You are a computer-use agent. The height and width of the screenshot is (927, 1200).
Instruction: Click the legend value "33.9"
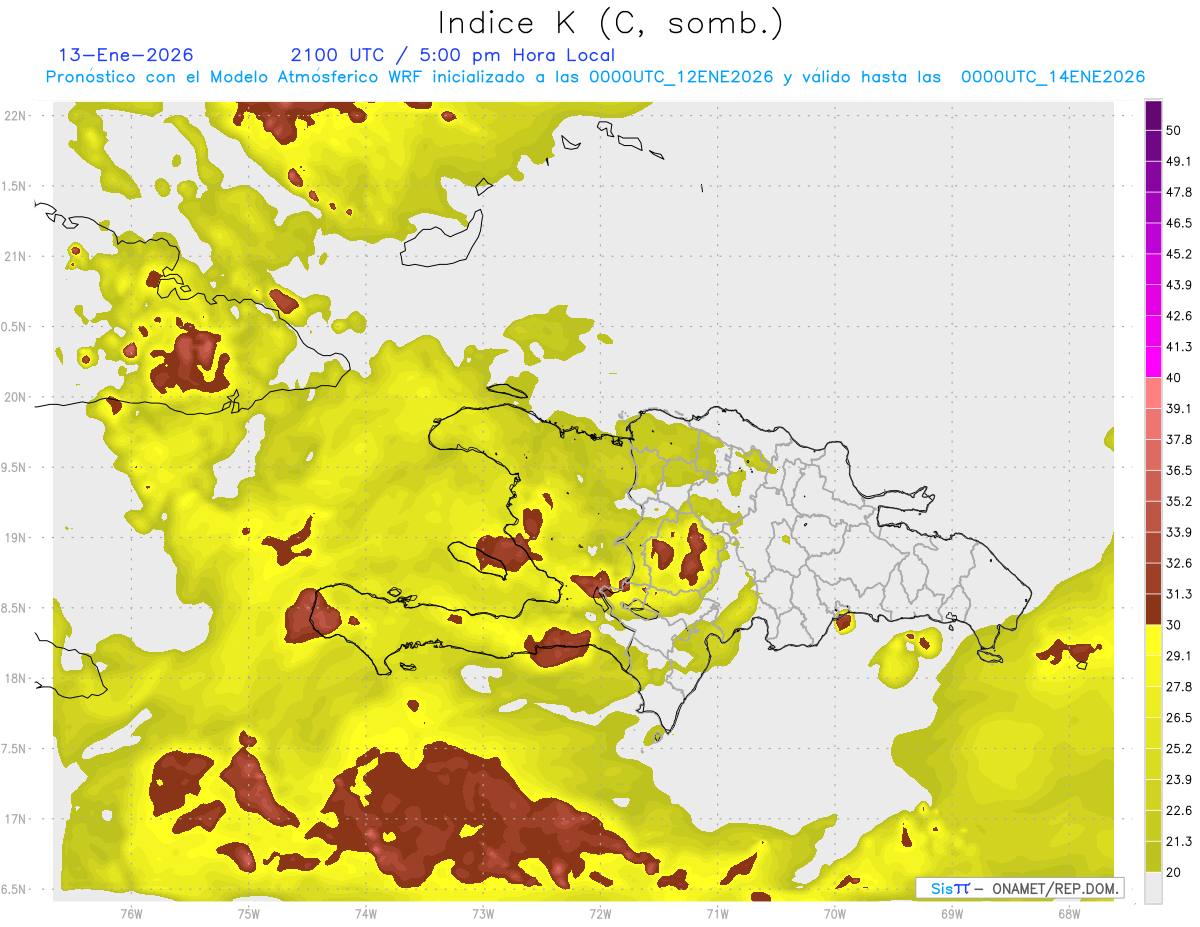click(x=1179, y=532)
